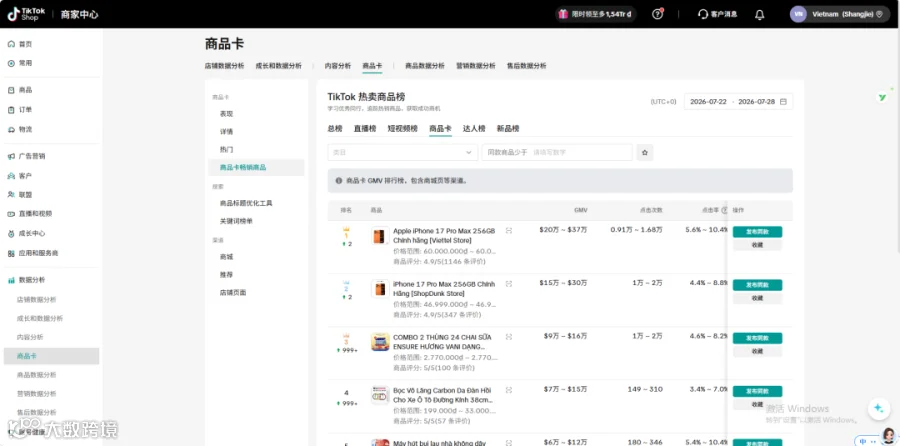Switch to 短视频榜 tab
The image size is (900, 446).
[x=402, y=129]
